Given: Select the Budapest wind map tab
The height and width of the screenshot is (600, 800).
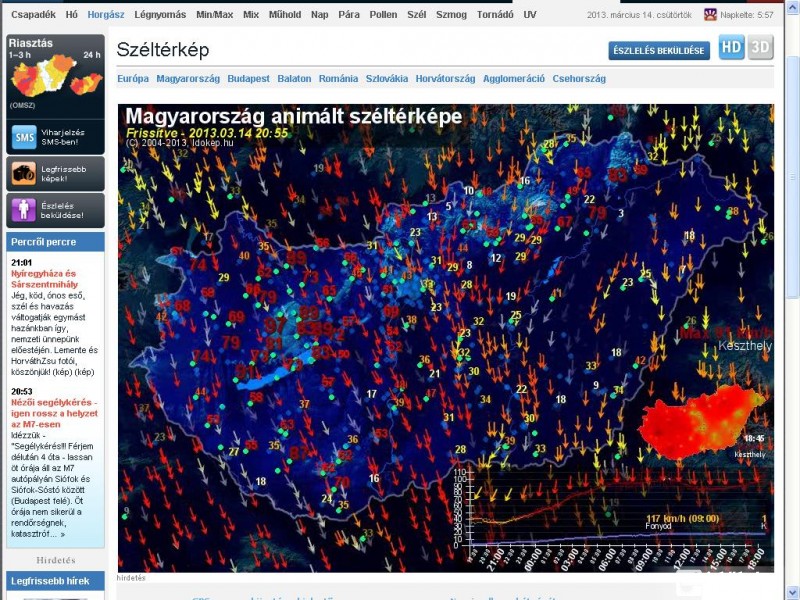Looking at the screenshot, I should 248,79.
